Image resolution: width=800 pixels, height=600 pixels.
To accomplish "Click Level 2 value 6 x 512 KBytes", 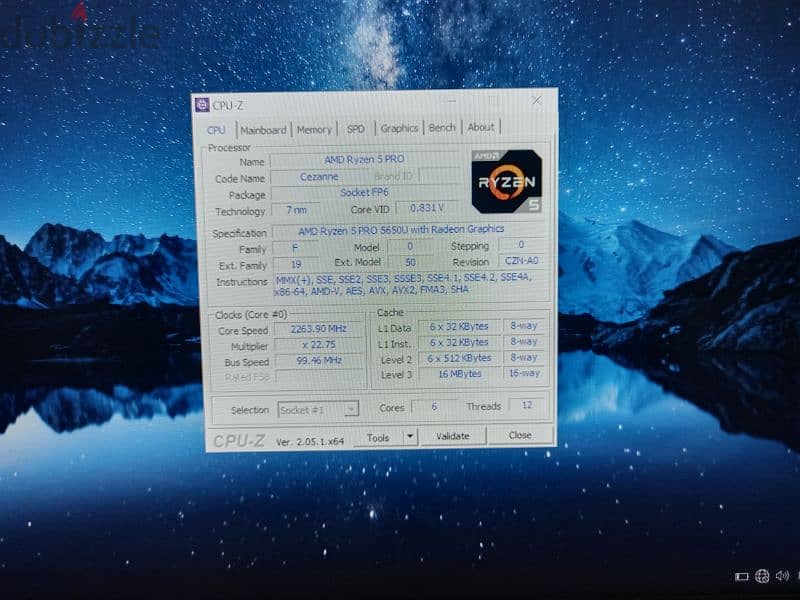I will (x=459, y=358).
